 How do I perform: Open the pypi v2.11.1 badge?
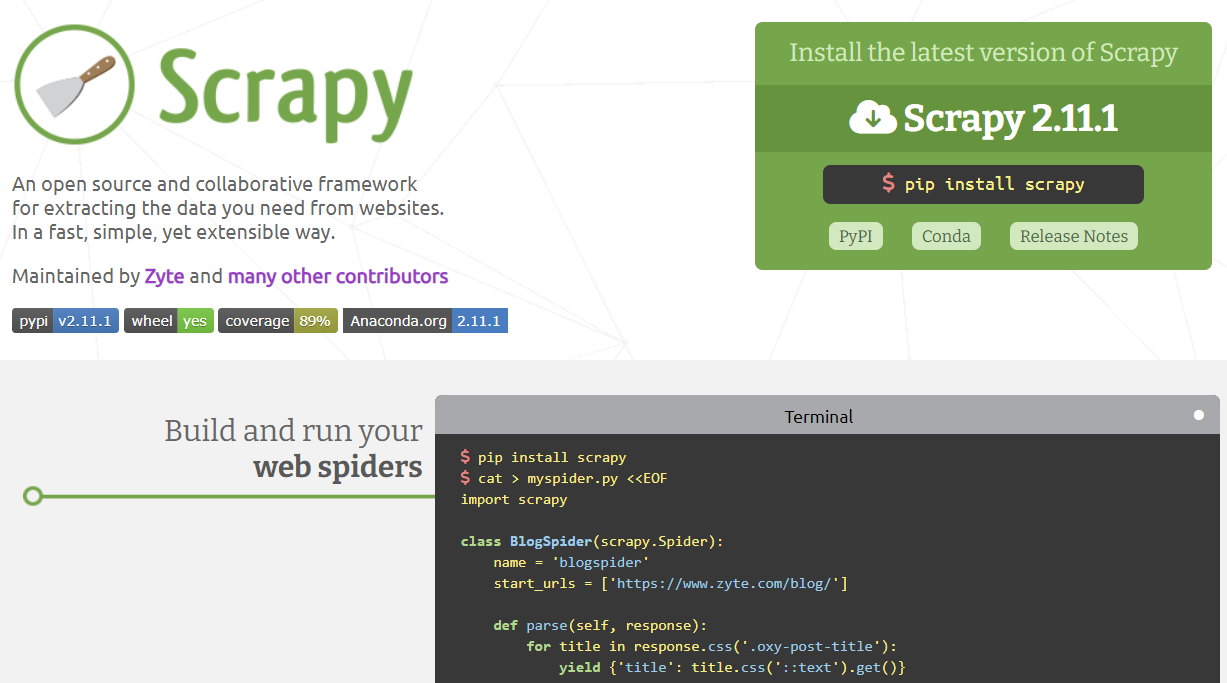pyautogui.click(x=66, y=321)
